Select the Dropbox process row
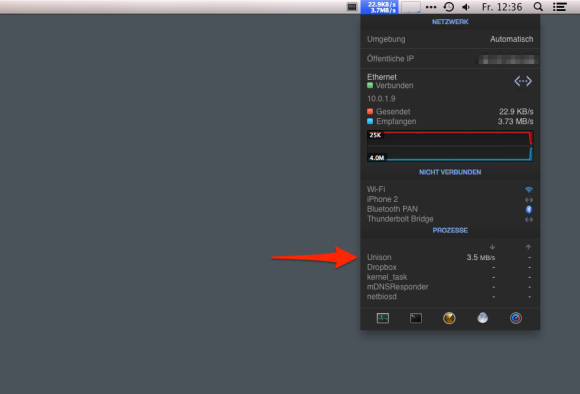Viewport: 580px width, 394px height. coord(450,267)
